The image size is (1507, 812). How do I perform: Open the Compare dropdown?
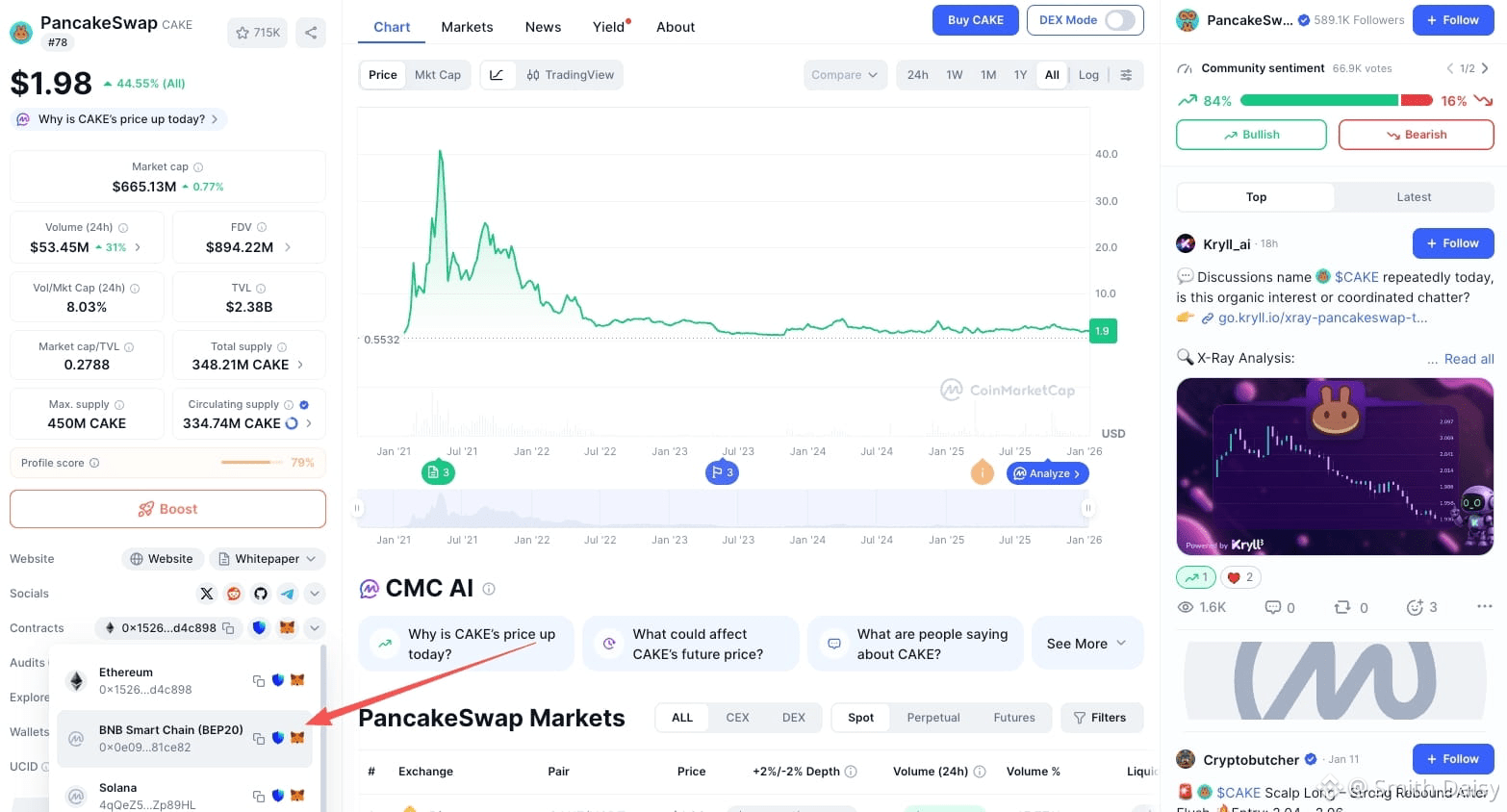[x=844, y=75]
